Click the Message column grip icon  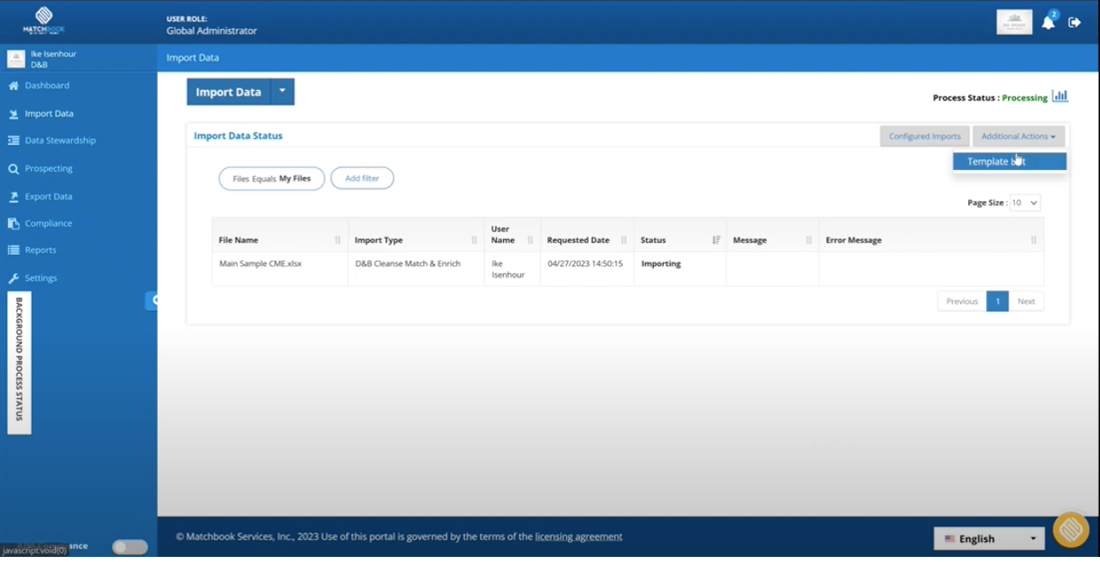click(x=809, y=240)
